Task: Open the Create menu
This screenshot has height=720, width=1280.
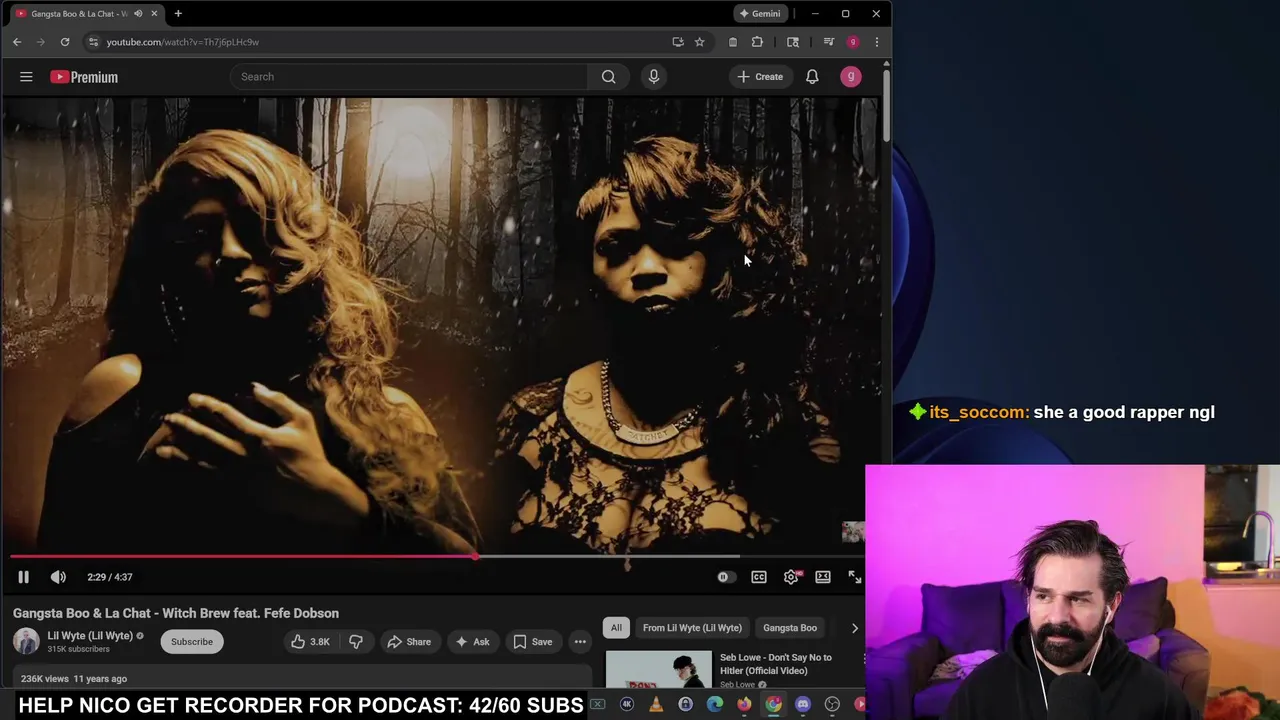Action: pyautogui.click(x=760, y=77)
